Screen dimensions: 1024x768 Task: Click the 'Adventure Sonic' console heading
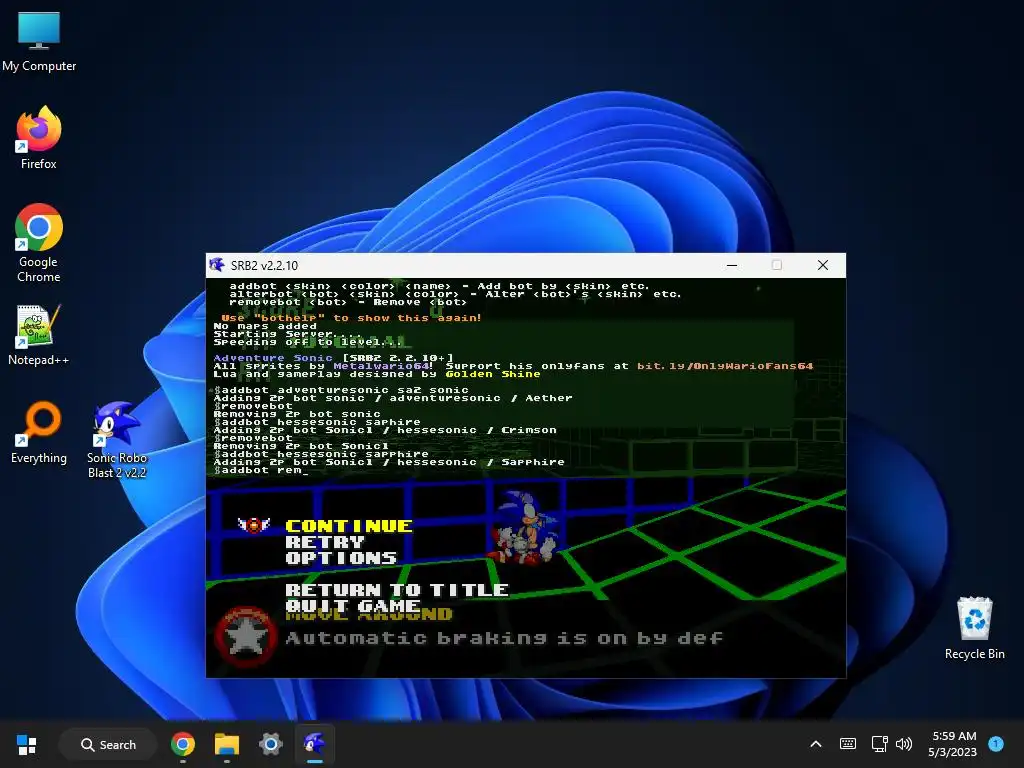(273, 358)
